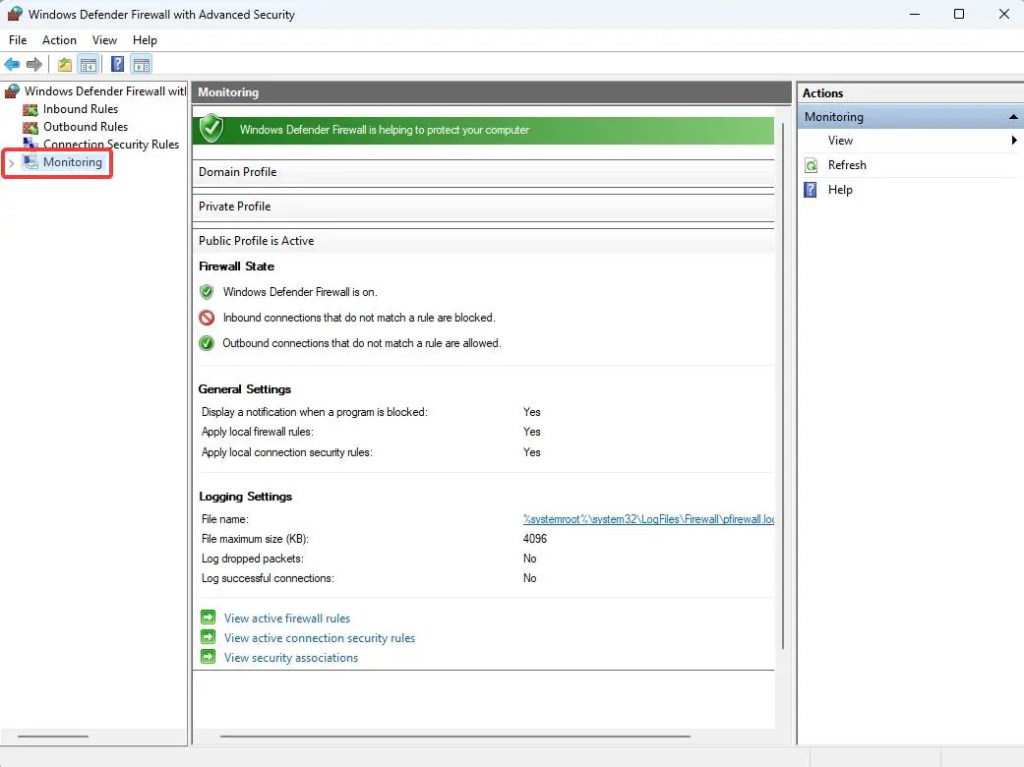Image resolution: width=1024 pixels, height=767 pixels.
Task: Expand the Monitoring tree node chevron
Action: [x=11, y=163]
